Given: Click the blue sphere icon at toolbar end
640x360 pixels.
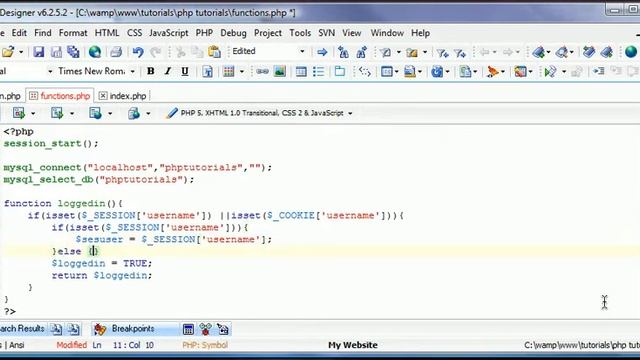Looking at the screenshot, I should tap(631, 52).
